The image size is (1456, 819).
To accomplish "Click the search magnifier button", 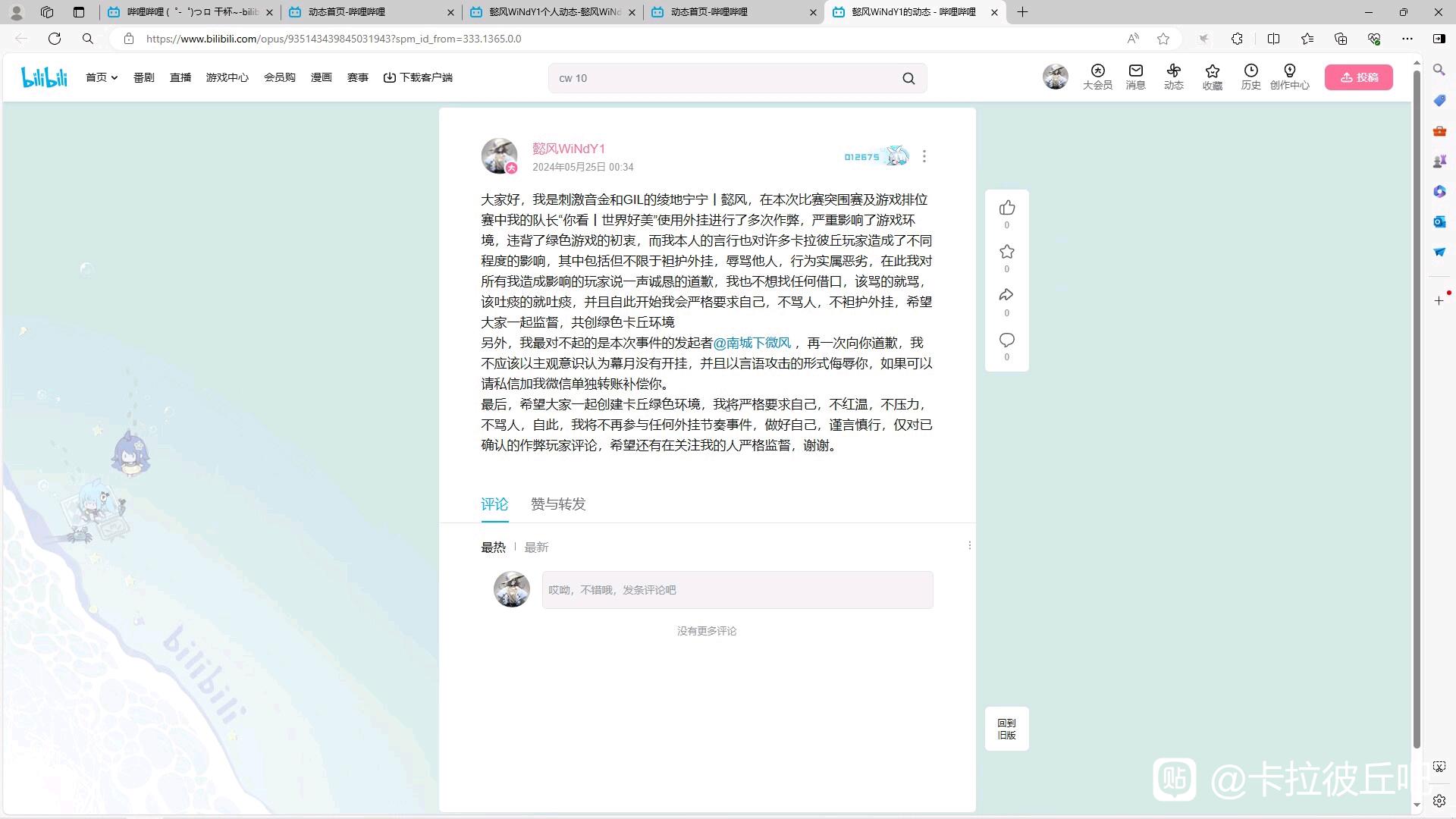I will coord(908,78).
